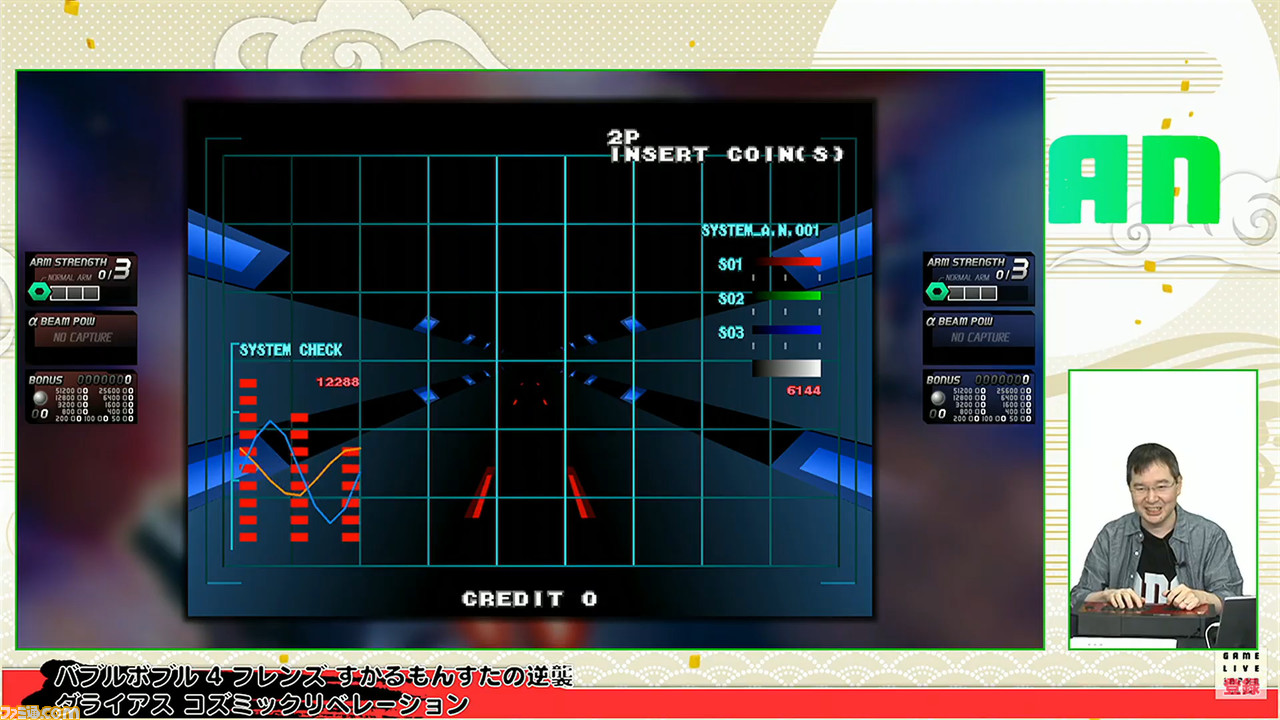Image resolution: width=1280 pixels, height=720 pixels.
Task: Click the S01 red level bar
Action: tap(787, 262)
